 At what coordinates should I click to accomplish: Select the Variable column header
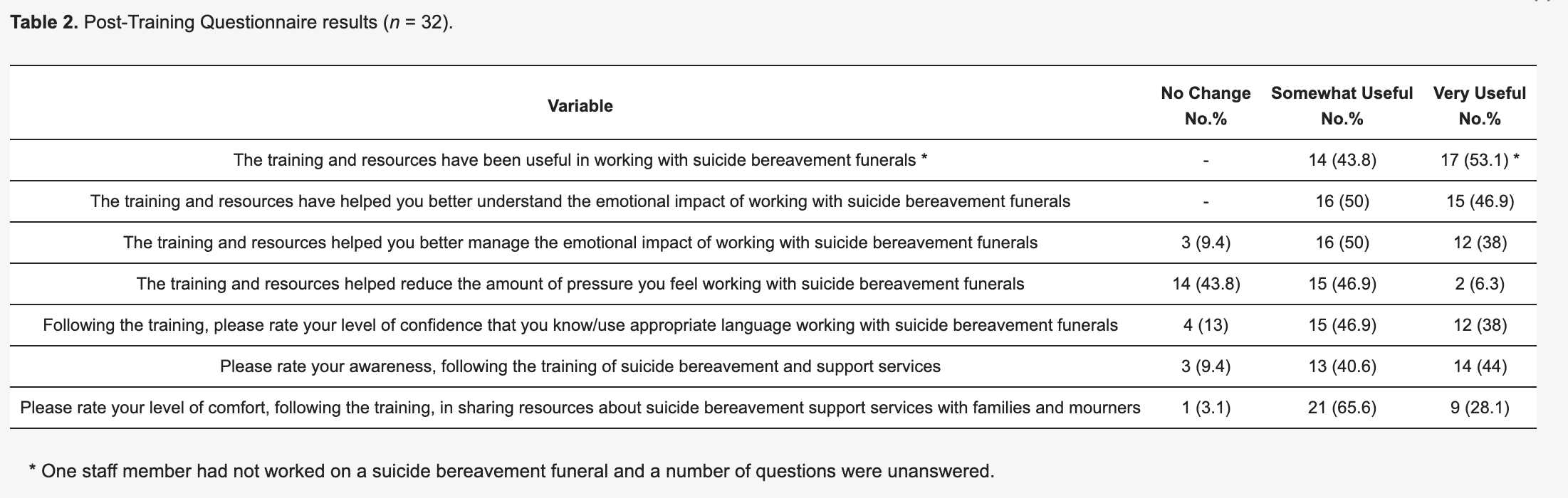(580, 106)
